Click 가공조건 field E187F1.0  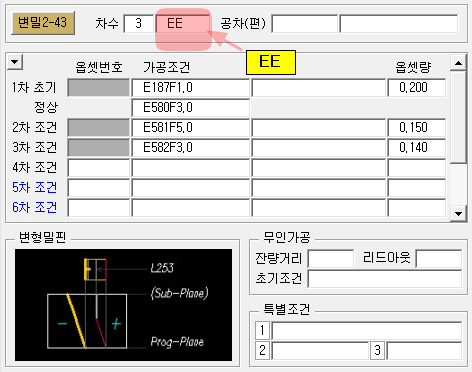point(191,88)
